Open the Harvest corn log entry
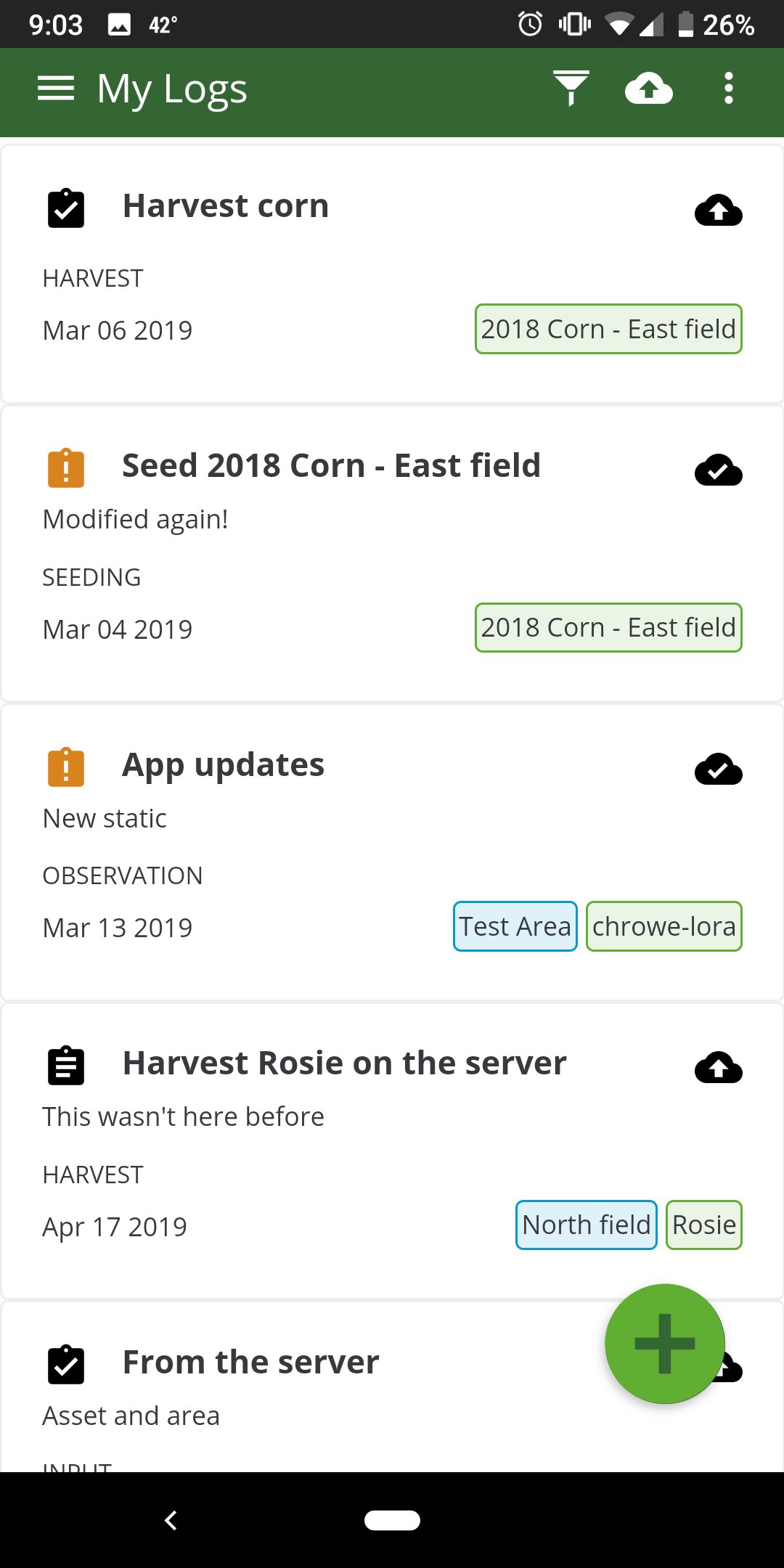The image size is (784, 1568). pos(226,205)
